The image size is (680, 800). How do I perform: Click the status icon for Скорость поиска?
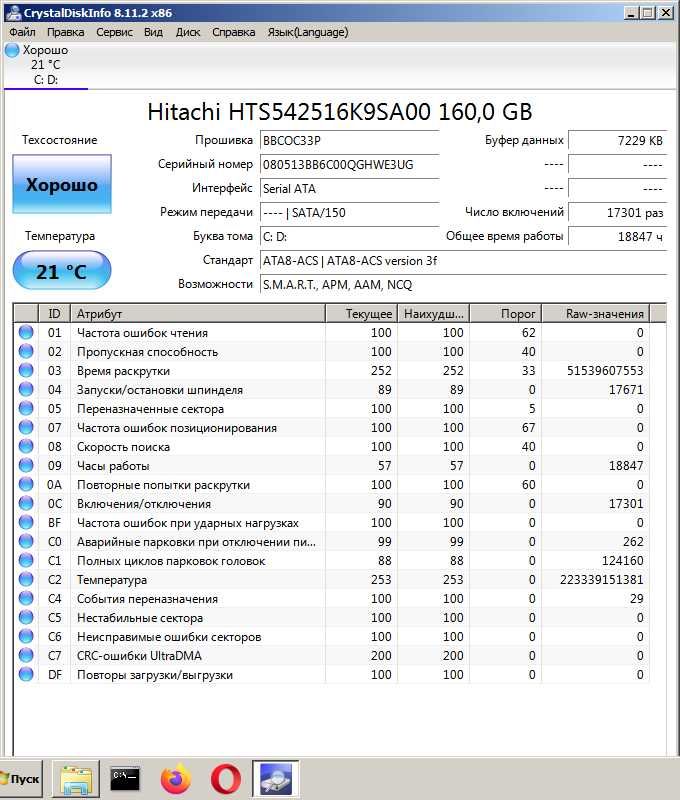[x=26, y=446]
